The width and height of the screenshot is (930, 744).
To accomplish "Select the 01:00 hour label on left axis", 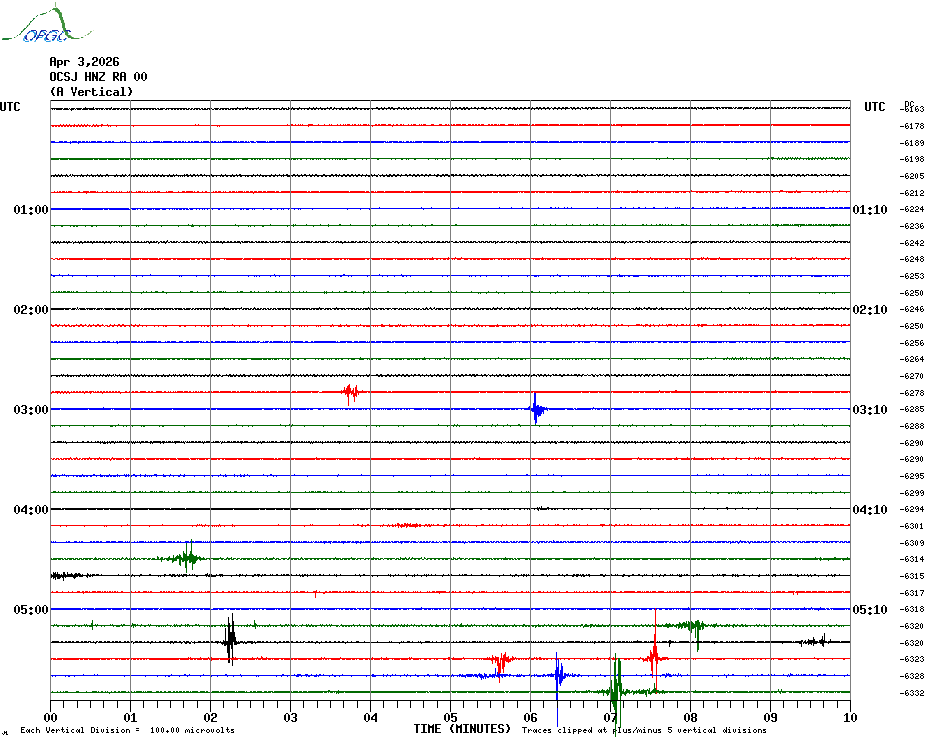I will 31,210.
